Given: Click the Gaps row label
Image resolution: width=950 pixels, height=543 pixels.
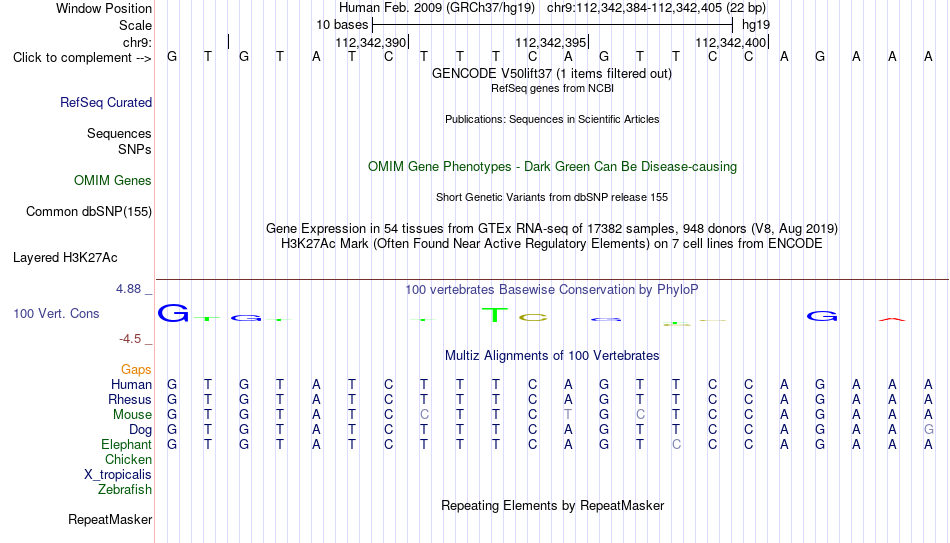Looking at the screenshot, I should pos(136,369).
